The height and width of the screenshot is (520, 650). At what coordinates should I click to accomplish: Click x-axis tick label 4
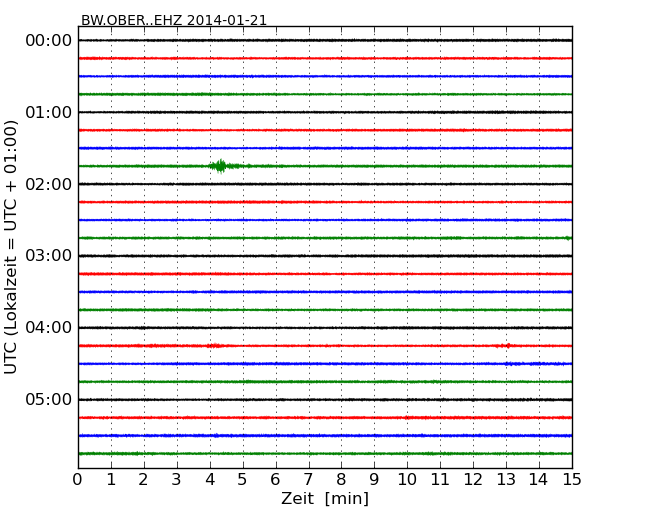pos(210,479)
